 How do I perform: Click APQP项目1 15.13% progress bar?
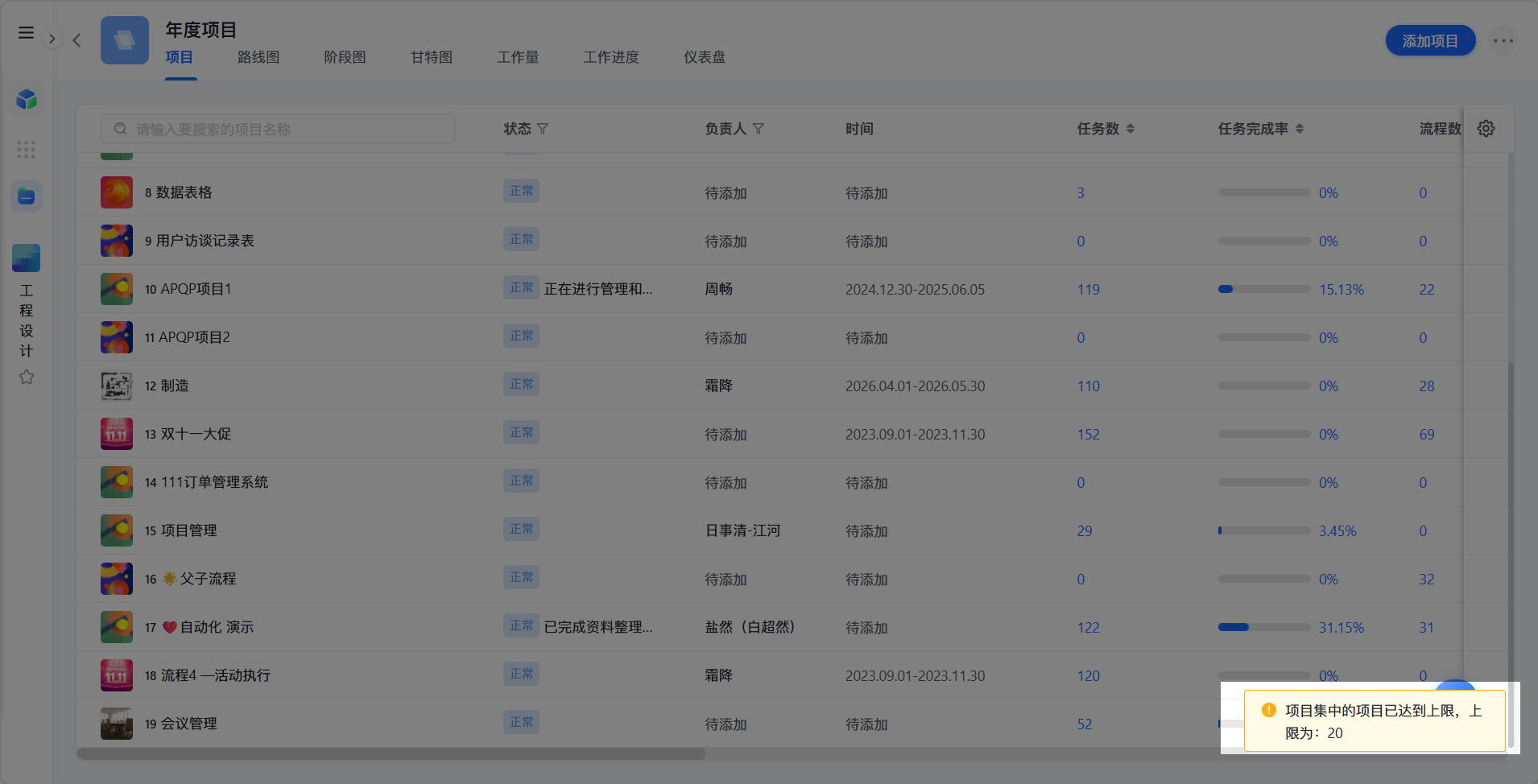pos(1264,289)
